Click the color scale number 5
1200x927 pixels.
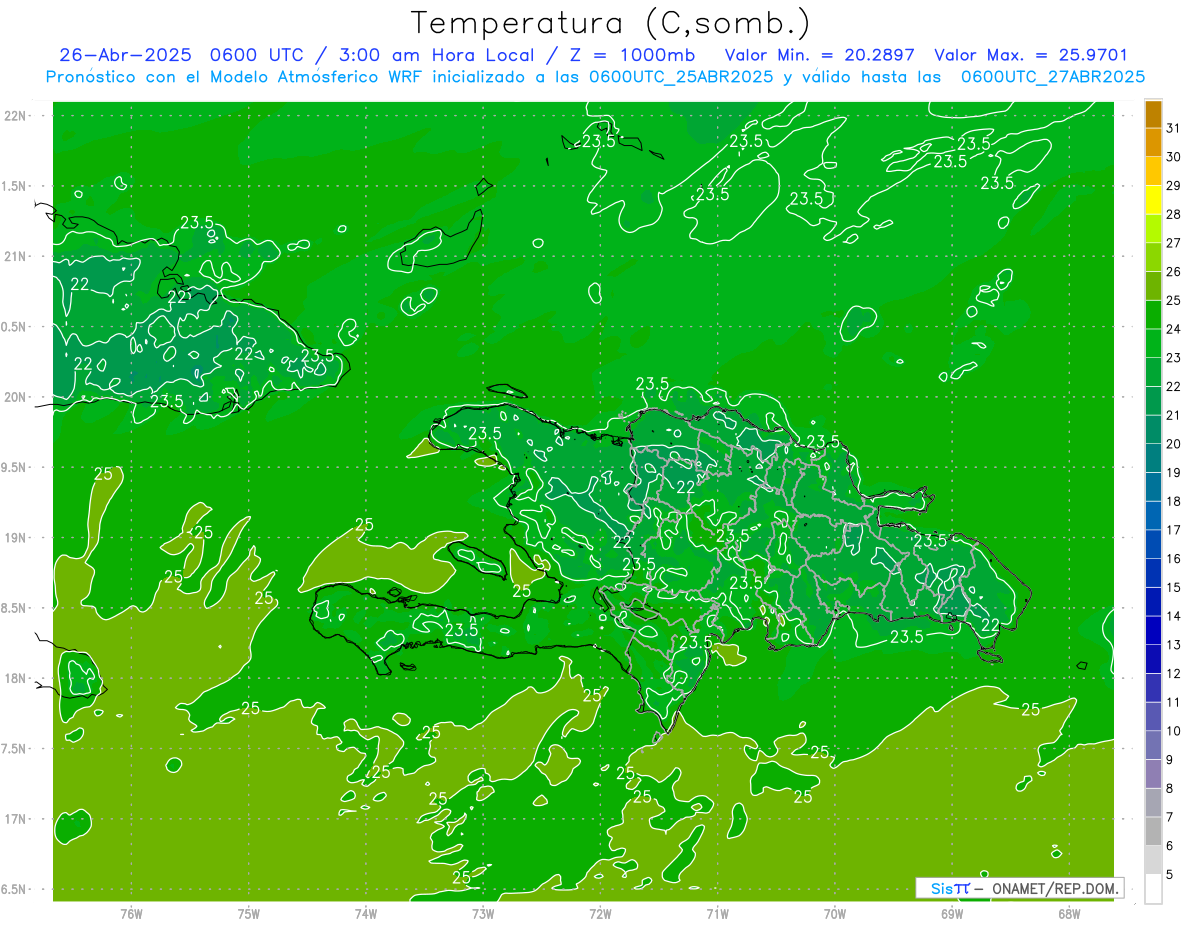(x=1170, y=874)
